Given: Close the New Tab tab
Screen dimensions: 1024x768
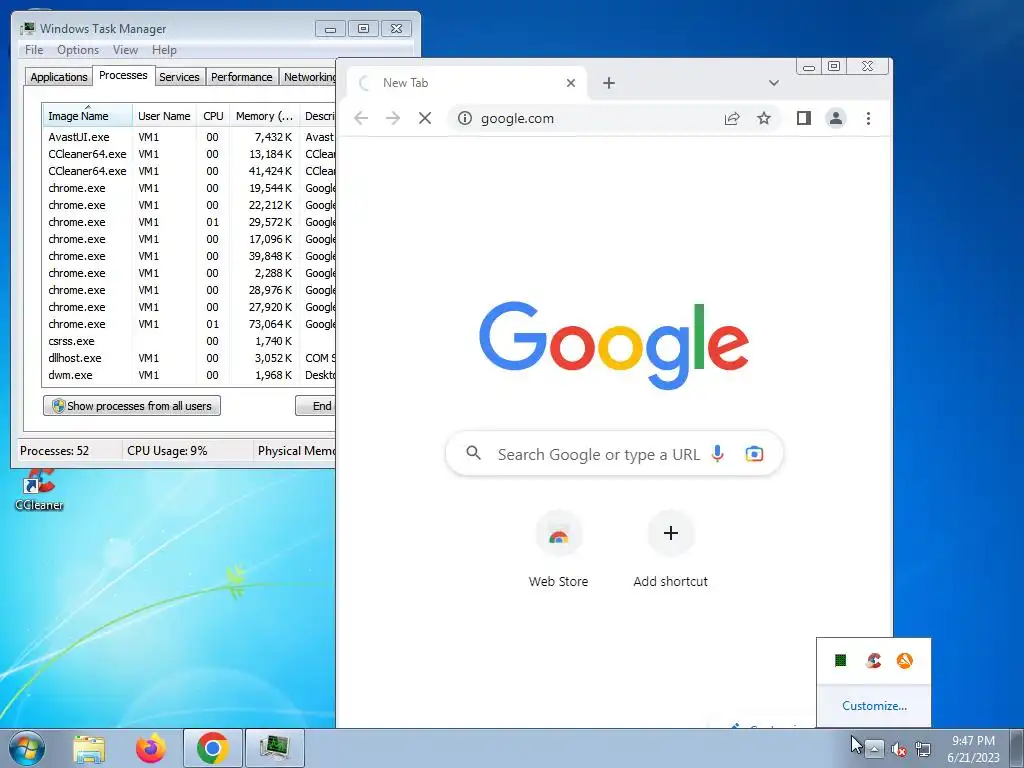Looking at the screenshot, I should pyautogui.click(x=571, y=83).
